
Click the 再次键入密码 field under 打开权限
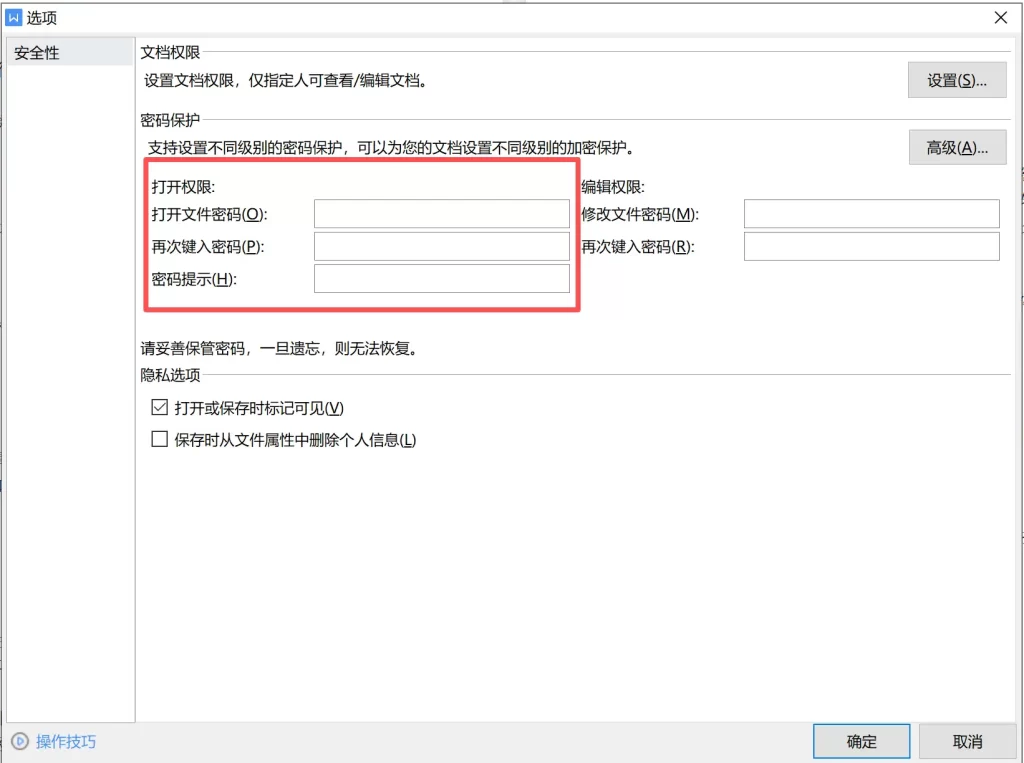tap(441, 245)
